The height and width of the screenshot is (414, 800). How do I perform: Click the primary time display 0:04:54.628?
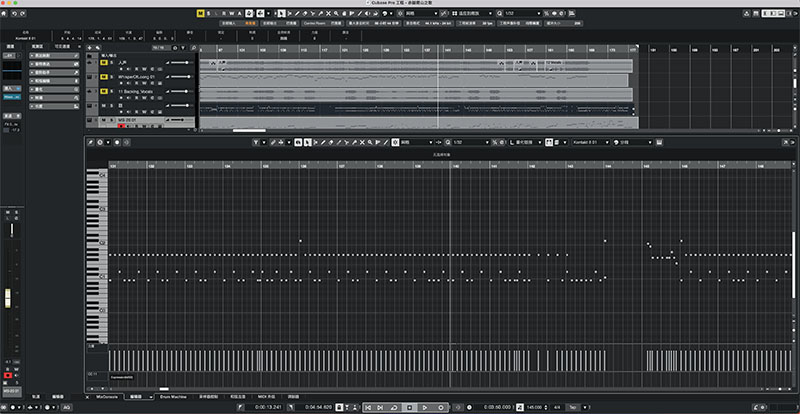pos(318,407)
